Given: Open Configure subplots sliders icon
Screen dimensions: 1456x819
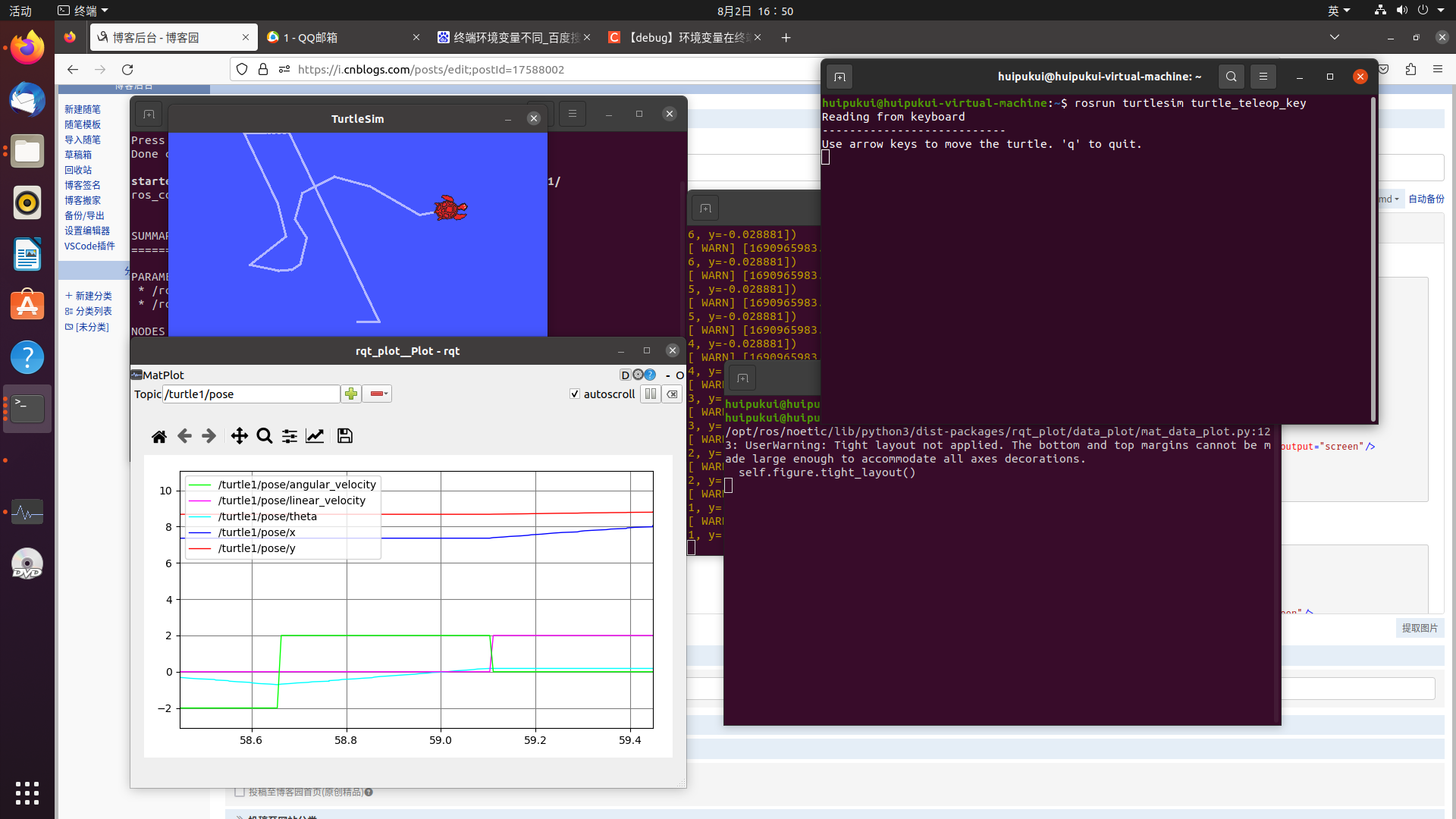Looking at the screenshot, I should [x=290, y=436].
